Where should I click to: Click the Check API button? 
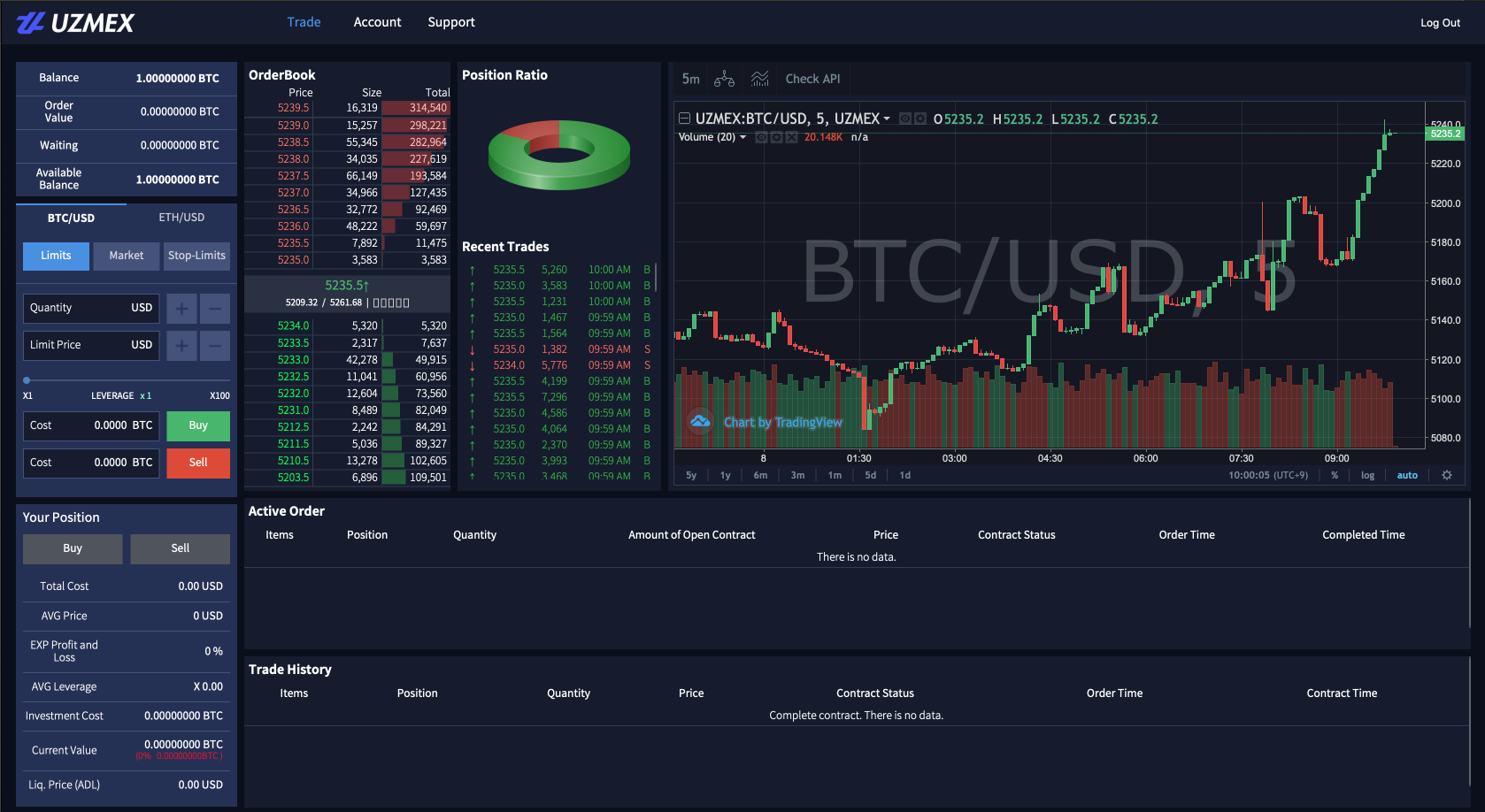click(x=813, y=79)
